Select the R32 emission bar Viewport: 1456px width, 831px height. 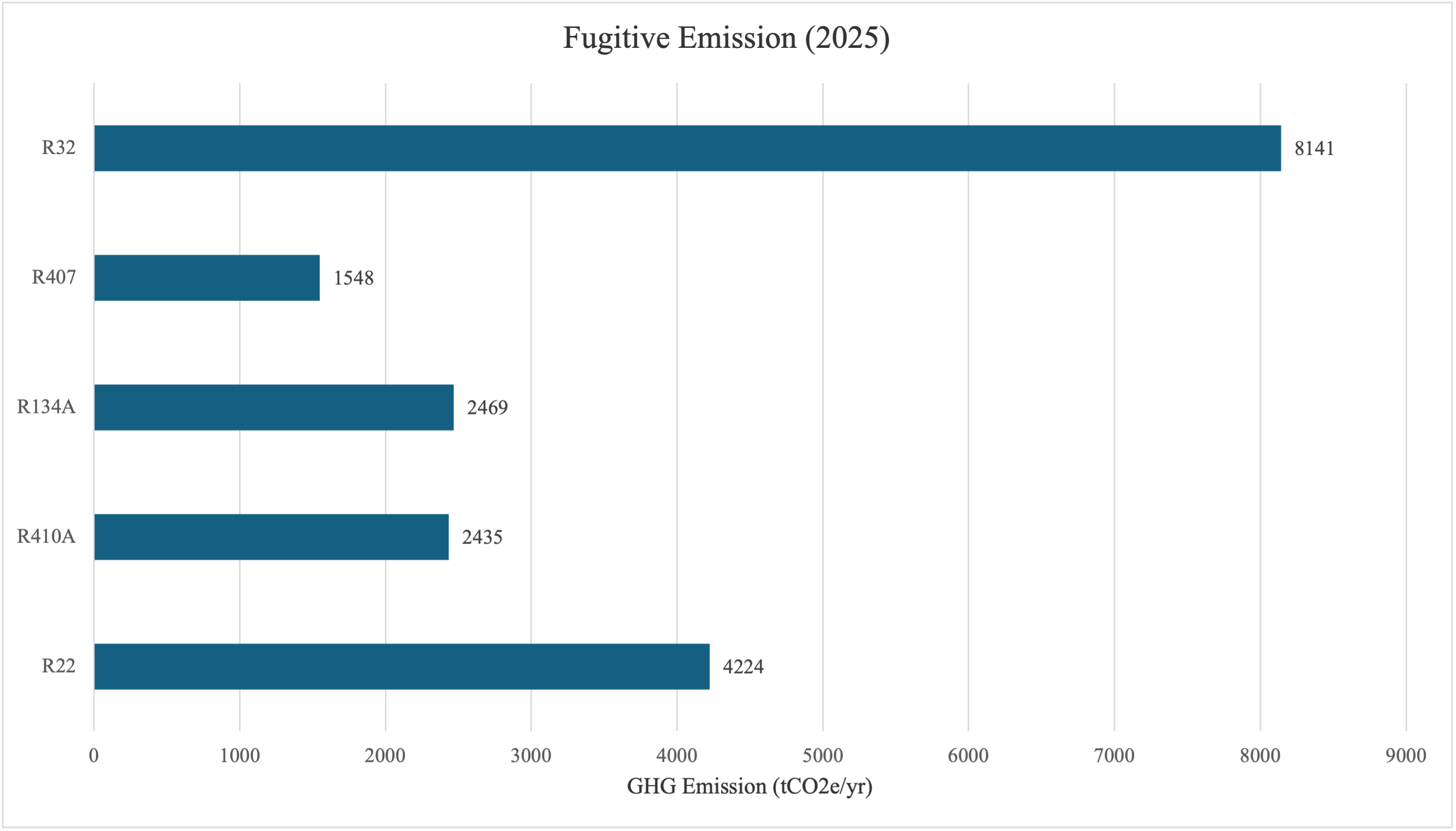[x=687, y=148]
